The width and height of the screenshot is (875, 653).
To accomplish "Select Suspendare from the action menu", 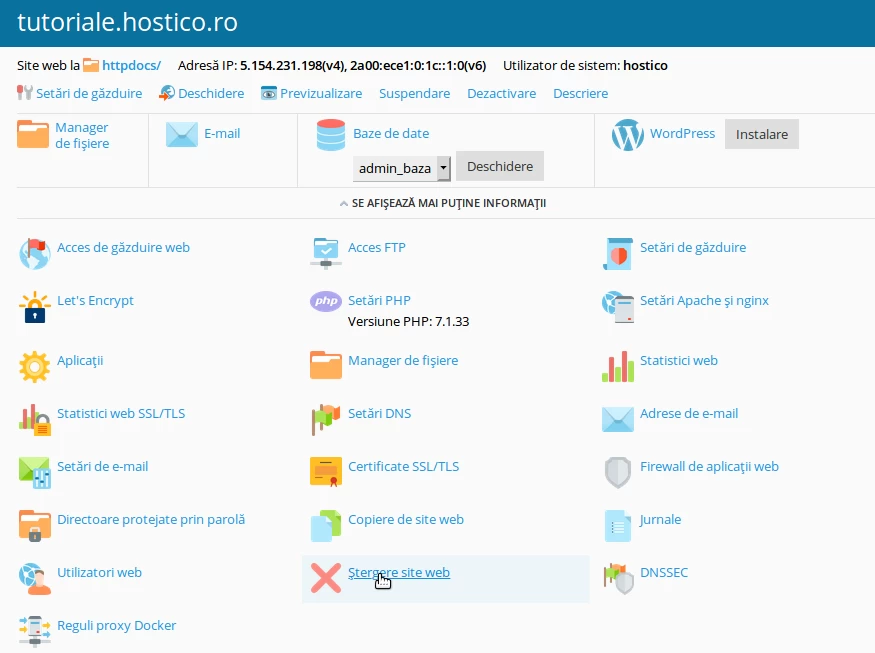I will (414, 93).
